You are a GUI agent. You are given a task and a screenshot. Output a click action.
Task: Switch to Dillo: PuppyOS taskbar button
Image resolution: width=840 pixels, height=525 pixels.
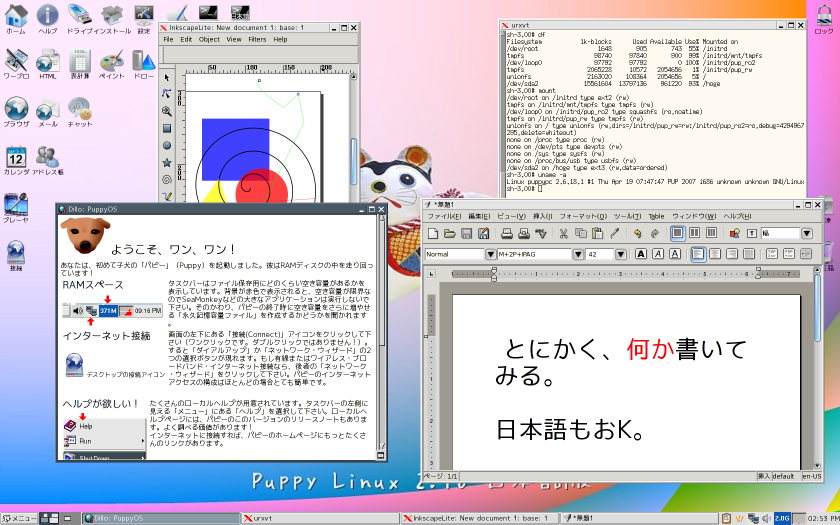[x=161, y=518]
